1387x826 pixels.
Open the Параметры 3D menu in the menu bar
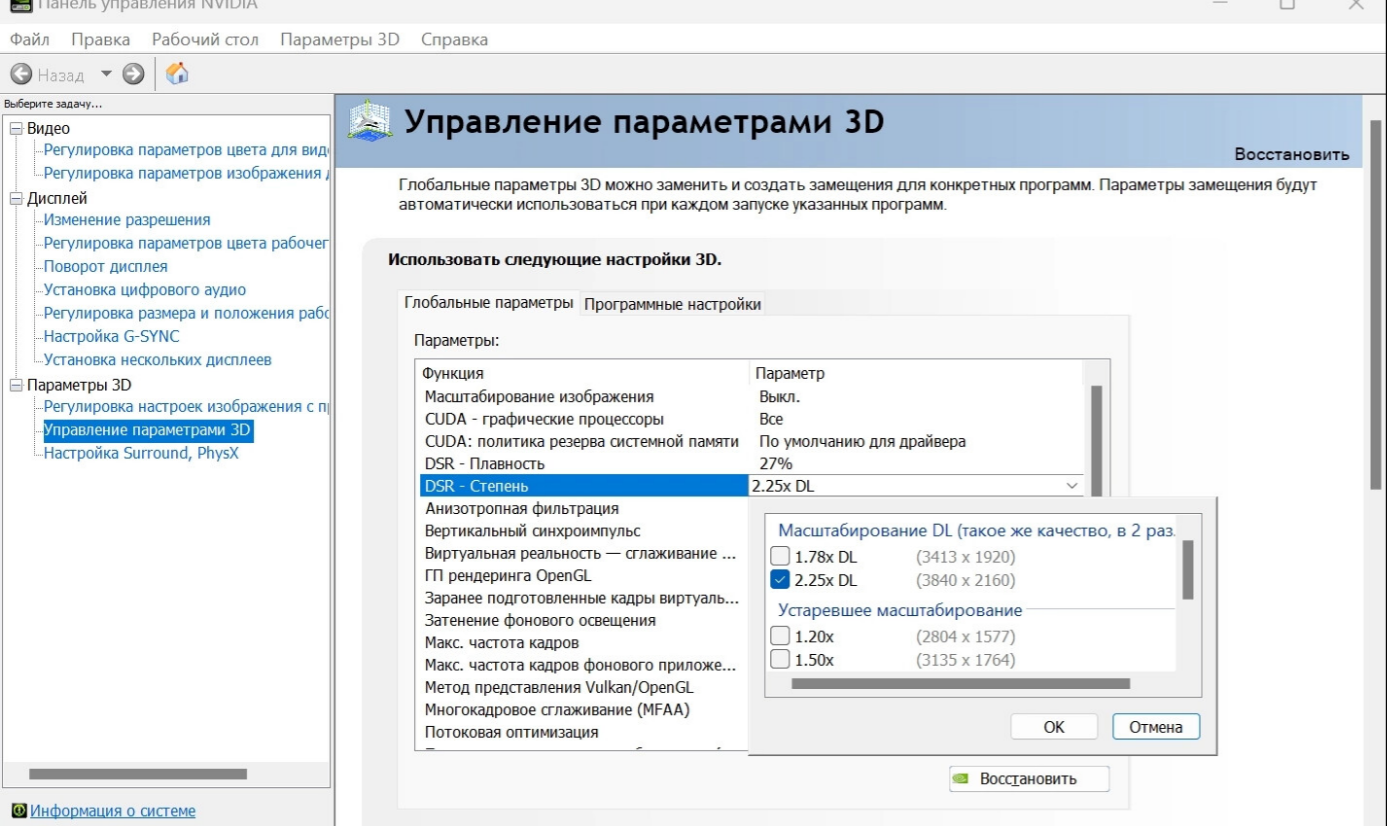point(340,40)
